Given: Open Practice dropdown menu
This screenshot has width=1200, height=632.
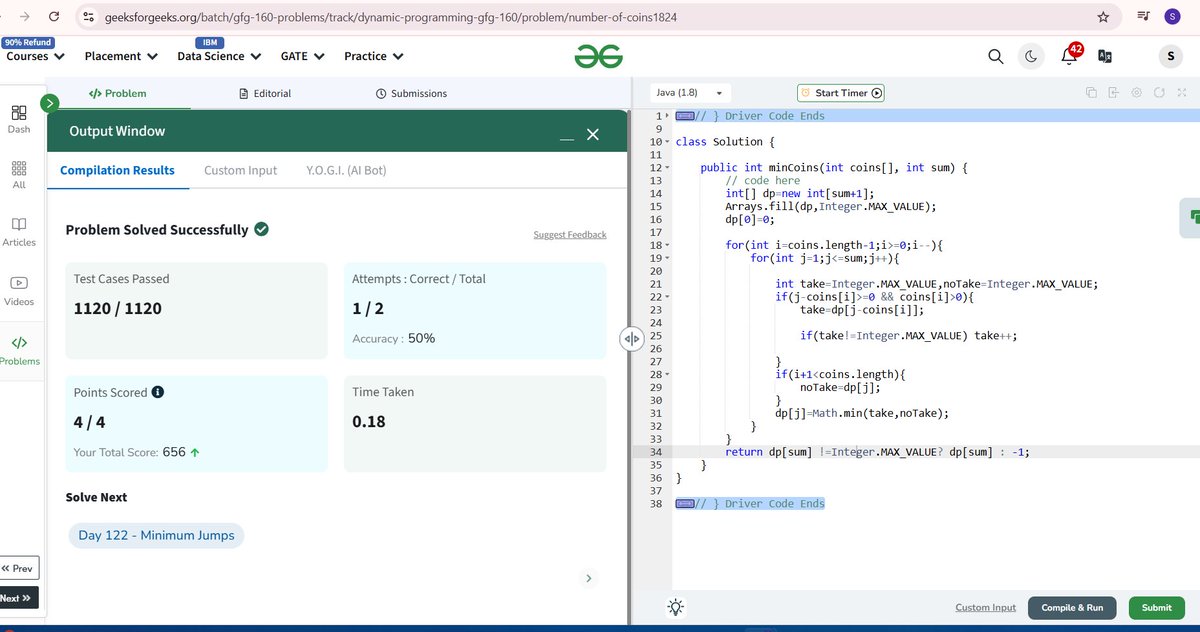Looking at the screenshot, I should 374,56.
